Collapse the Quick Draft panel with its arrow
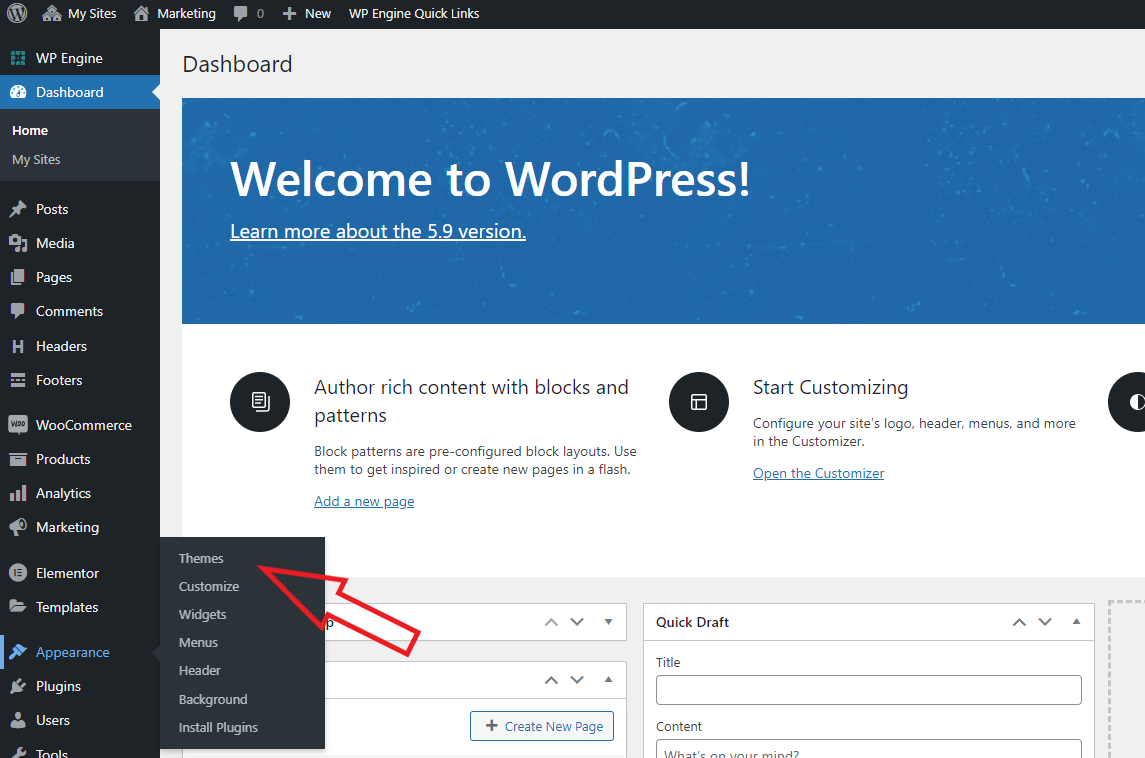Image resolution: width=1145 pixels, height=758 pixels. 1077,621
